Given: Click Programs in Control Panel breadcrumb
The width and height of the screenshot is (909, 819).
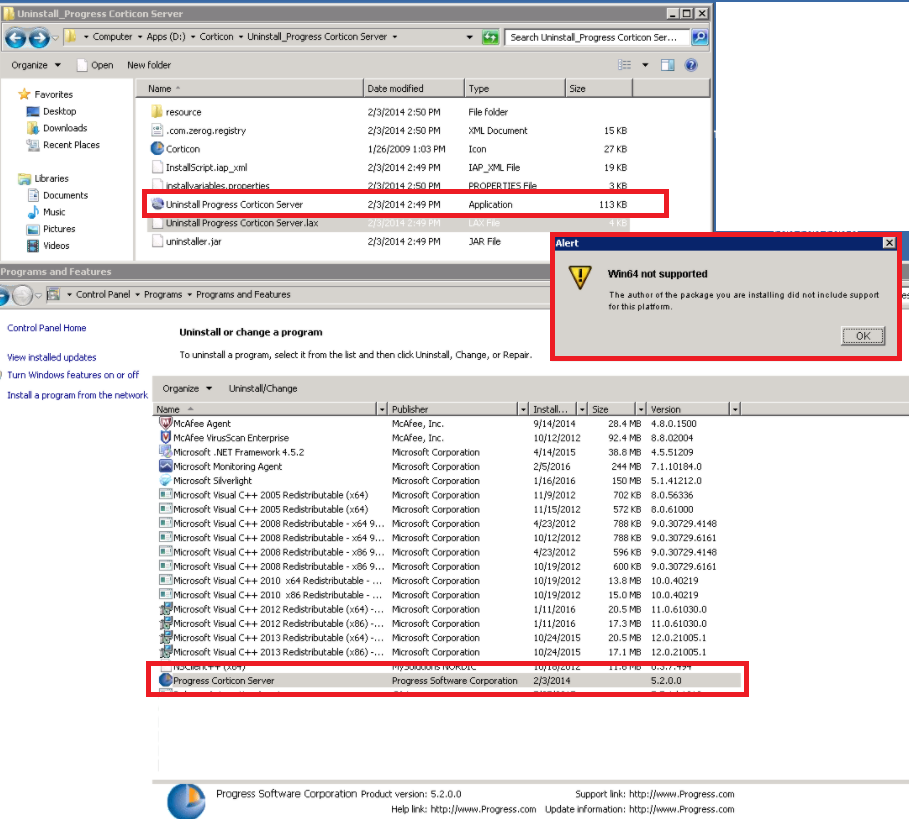Looking at the screenshot, I should [163, 294].
